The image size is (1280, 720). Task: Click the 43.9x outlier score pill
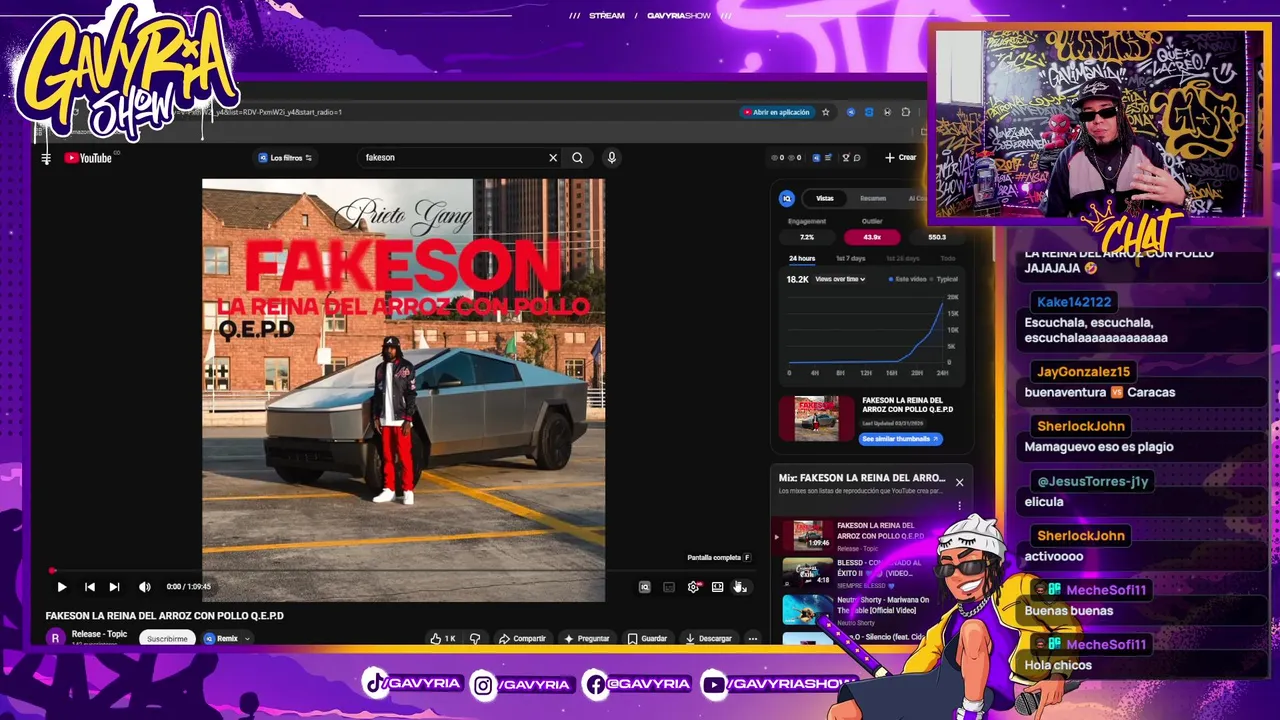[872, 237]
